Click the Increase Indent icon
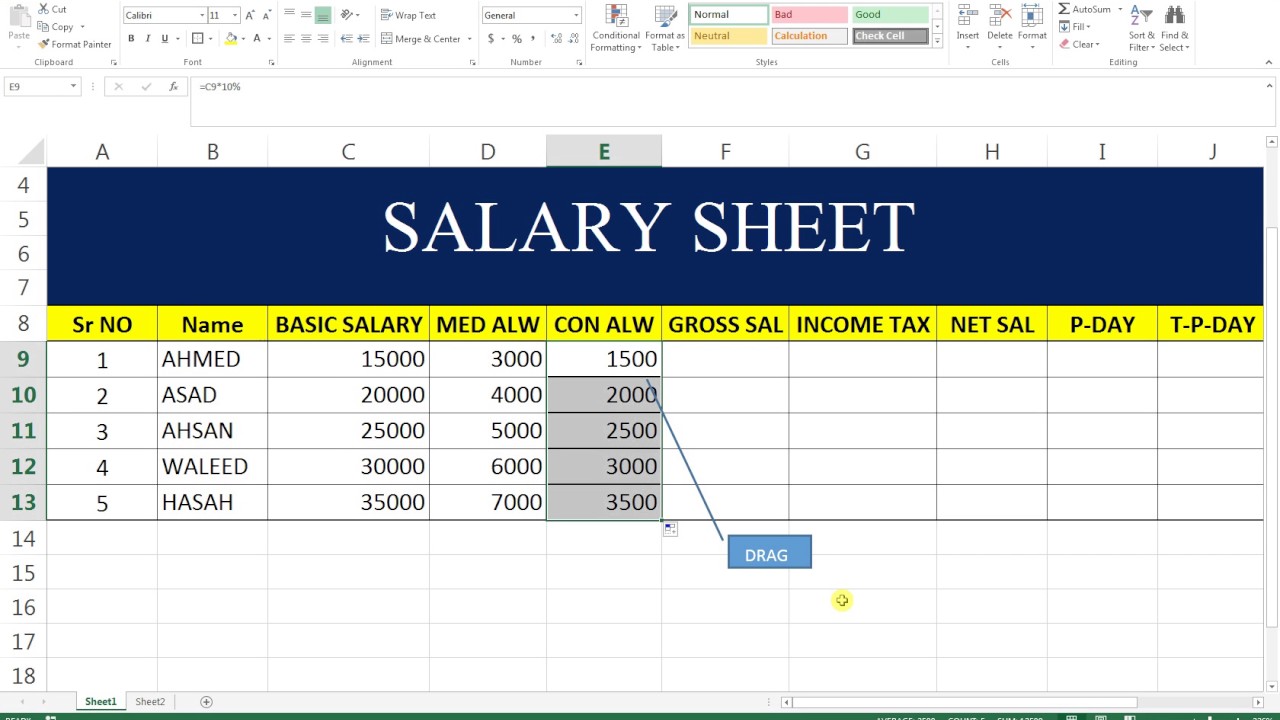 pos(362,38)
